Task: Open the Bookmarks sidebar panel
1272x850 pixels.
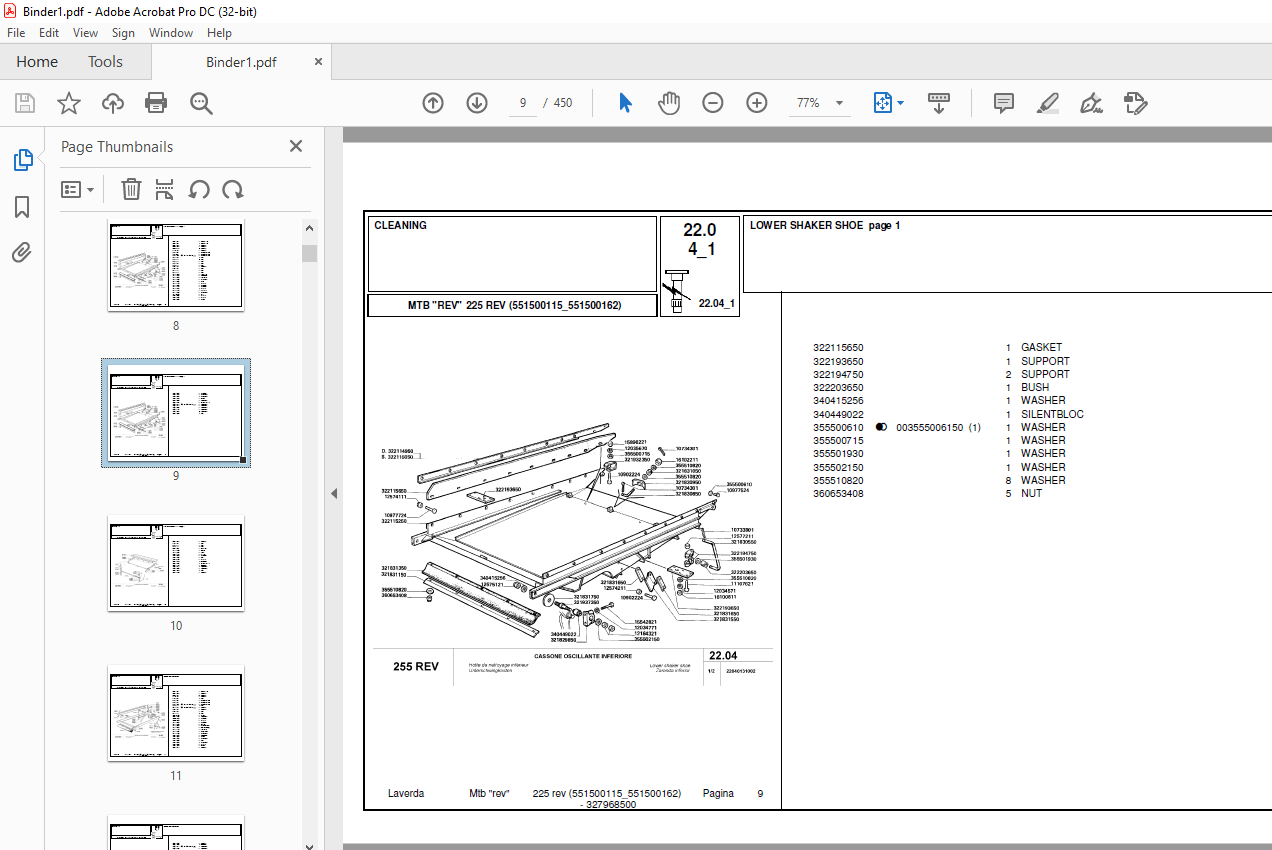Action: pos(22,207)
